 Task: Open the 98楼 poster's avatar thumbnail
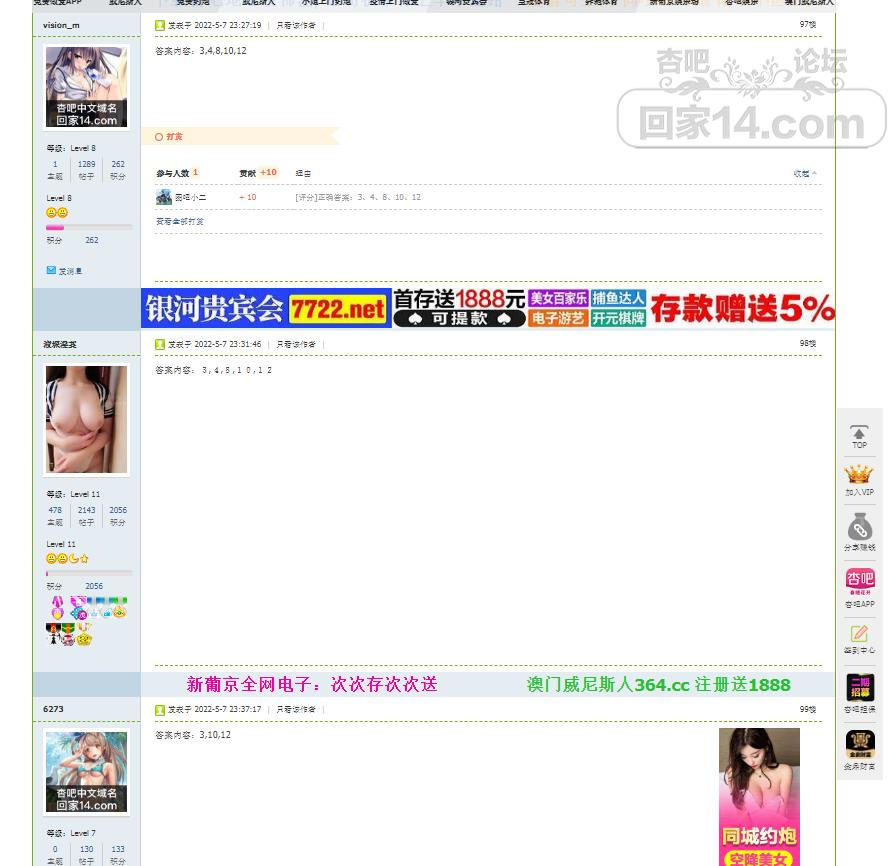(86, 419)
